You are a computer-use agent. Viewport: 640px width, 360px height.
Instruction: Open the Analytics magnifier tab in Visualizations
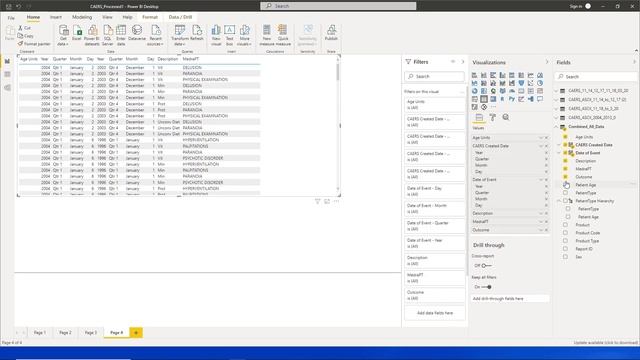pos(506,118)
